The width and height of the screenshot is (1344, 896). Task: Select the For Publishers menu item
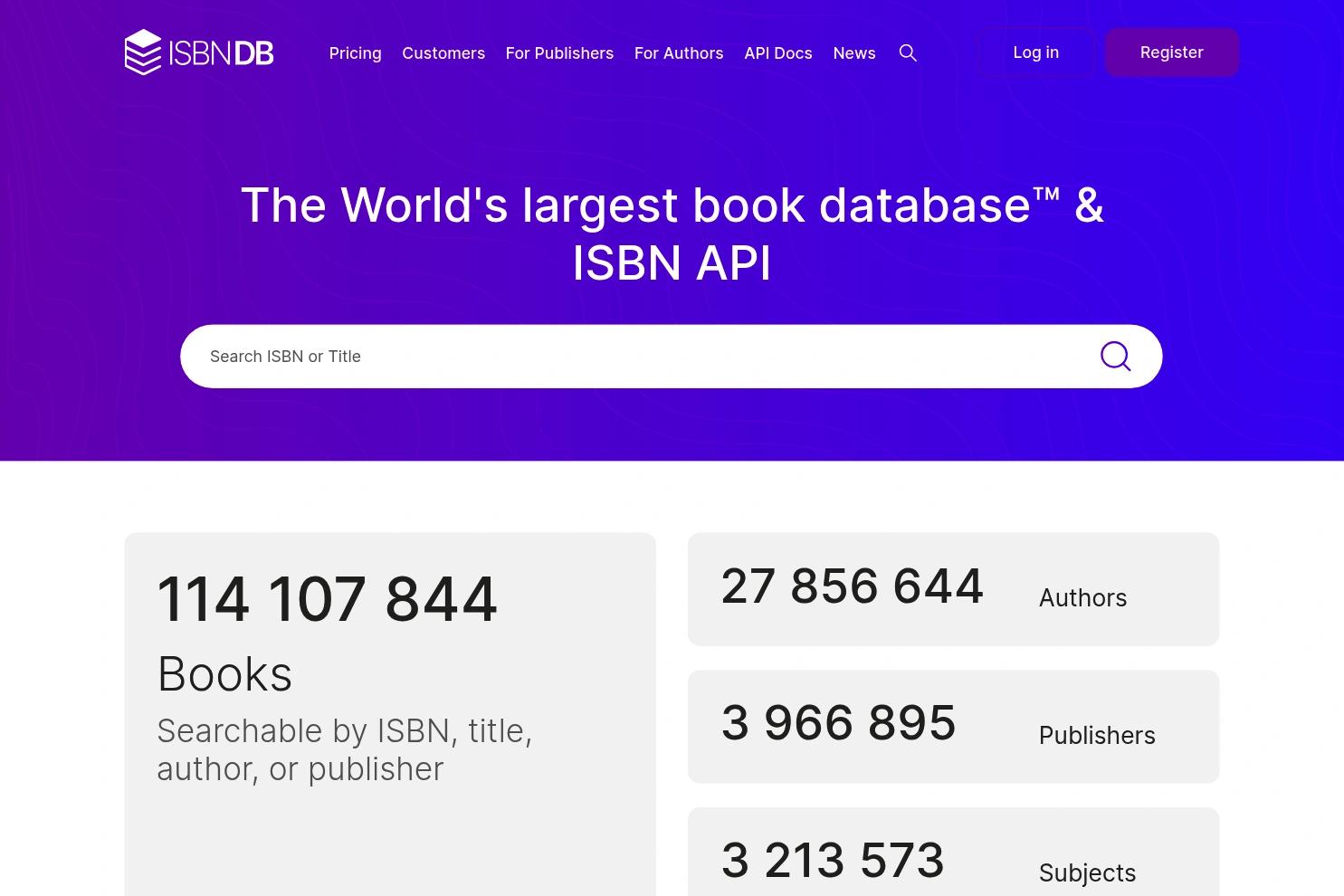pyautogui.click(x=559, y=53)
